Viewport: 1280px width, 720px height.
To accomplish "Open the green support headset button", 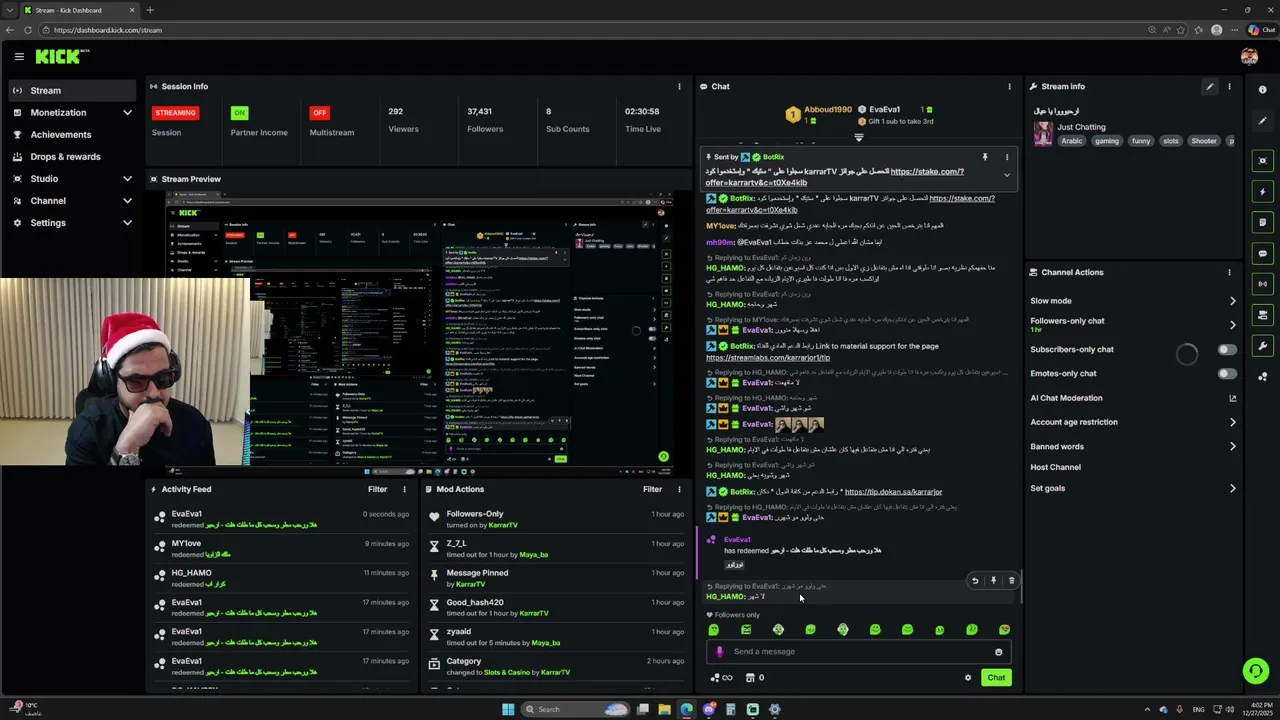I will [x=1255, y=671].
